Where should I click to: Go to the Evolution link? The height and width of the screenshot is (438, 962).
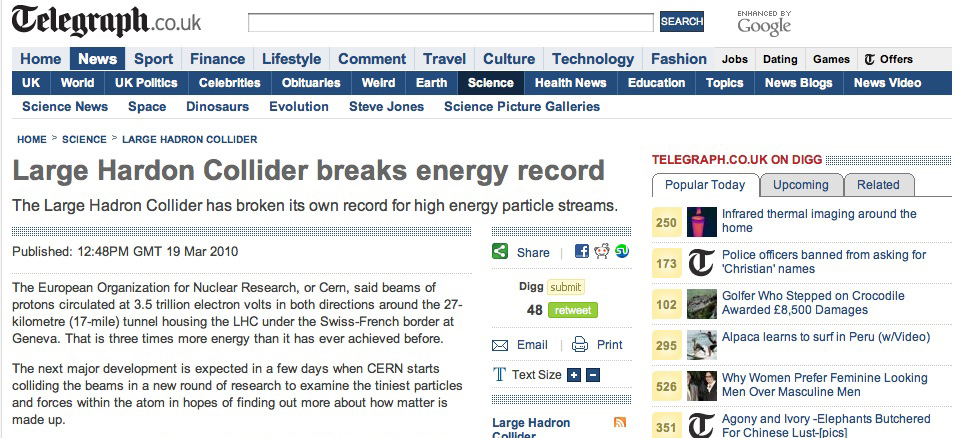(299, 107)
